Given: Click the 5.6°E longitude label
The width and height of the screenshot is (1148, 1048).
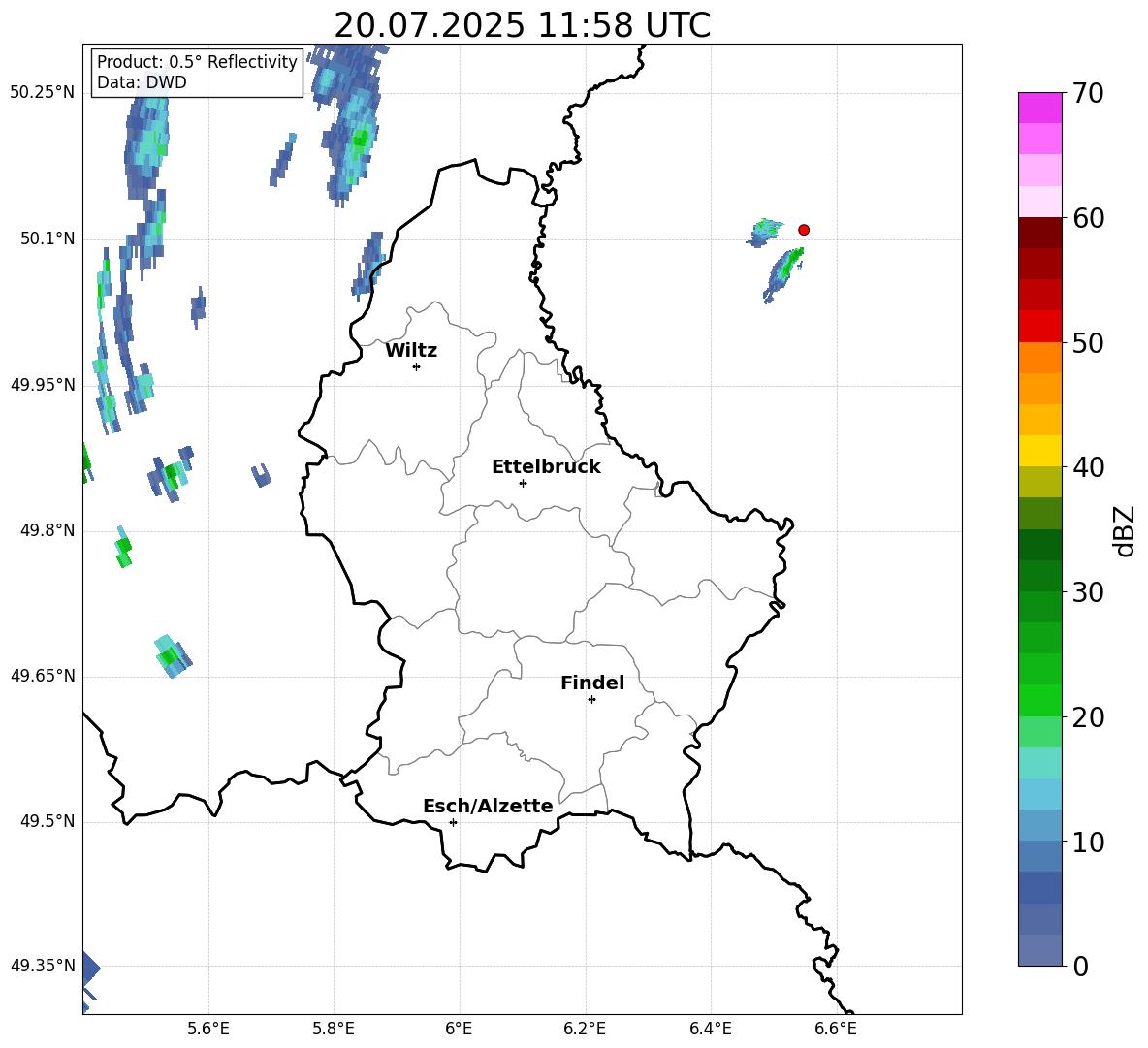Looking at the screenshot, I should pyautogui.click(x=208, y=1029).
